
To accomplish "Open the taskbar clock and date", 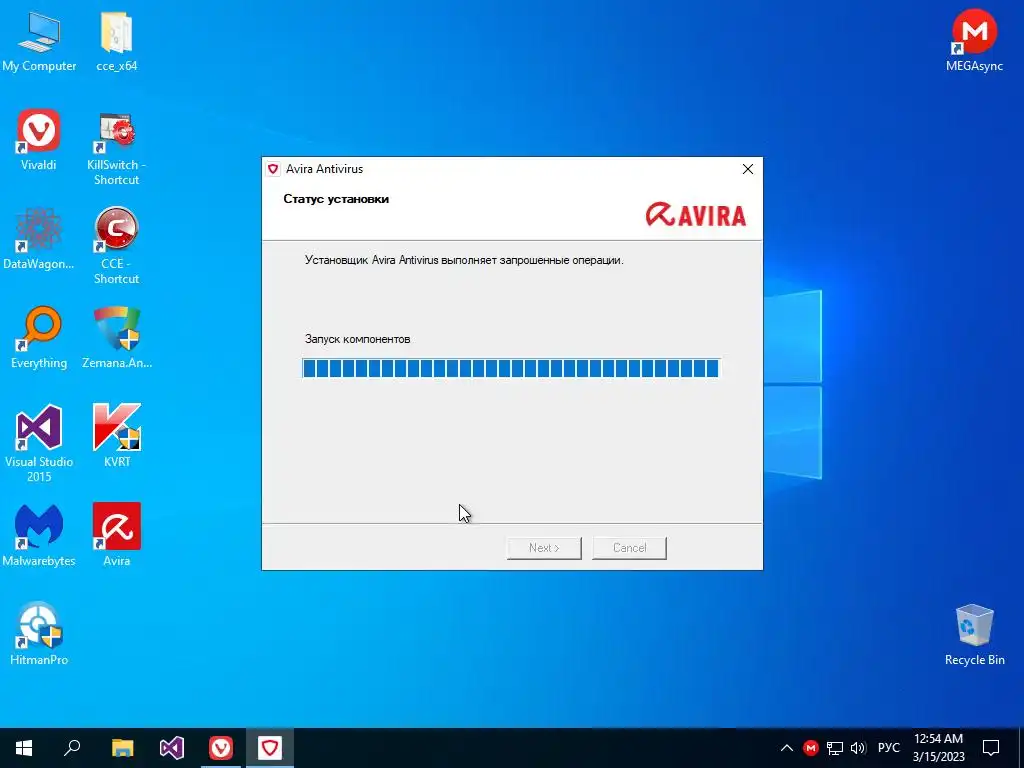I will [x=938, y=748].
